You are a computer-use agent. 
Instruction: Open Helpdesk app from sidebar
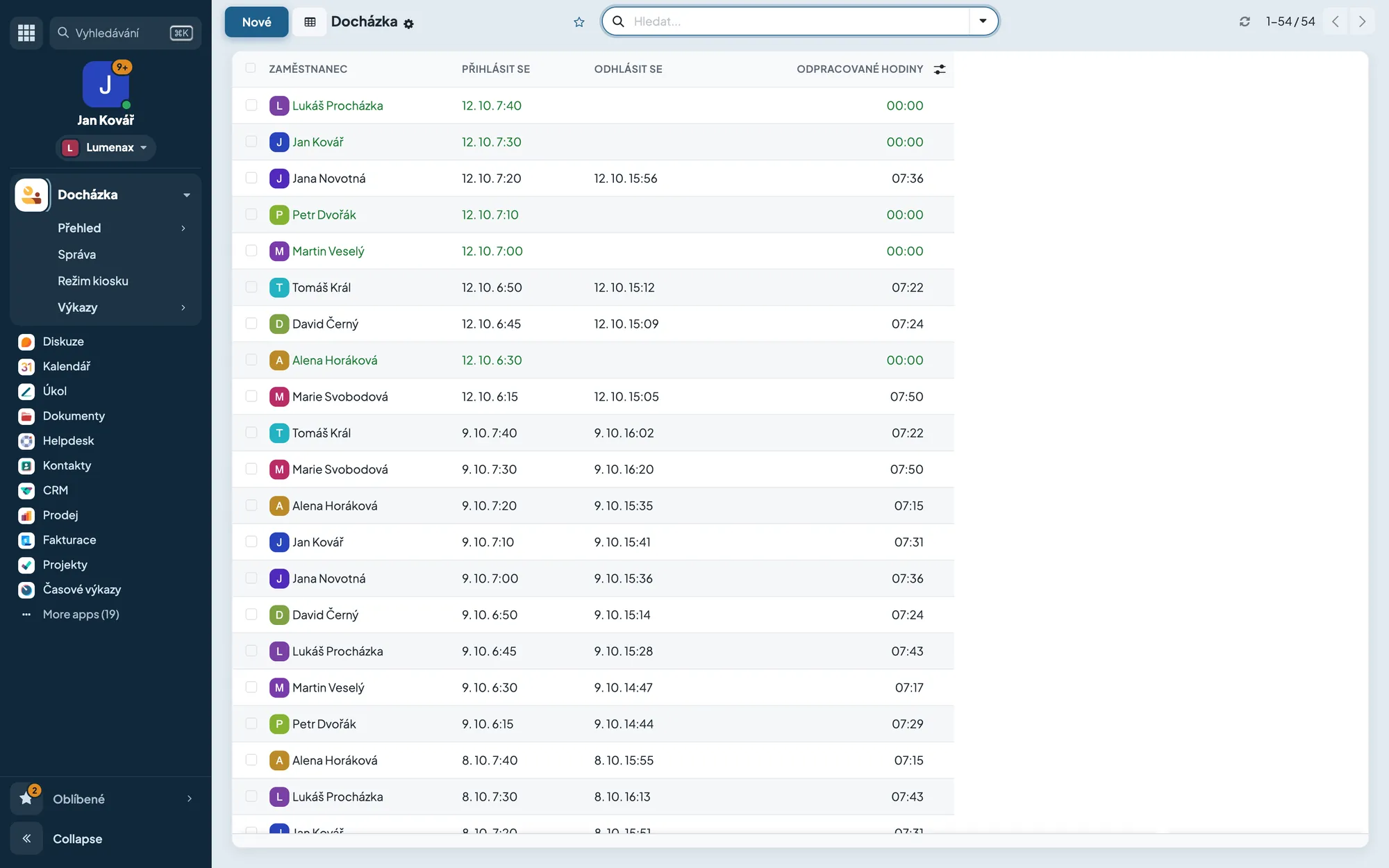pos(68,441)
